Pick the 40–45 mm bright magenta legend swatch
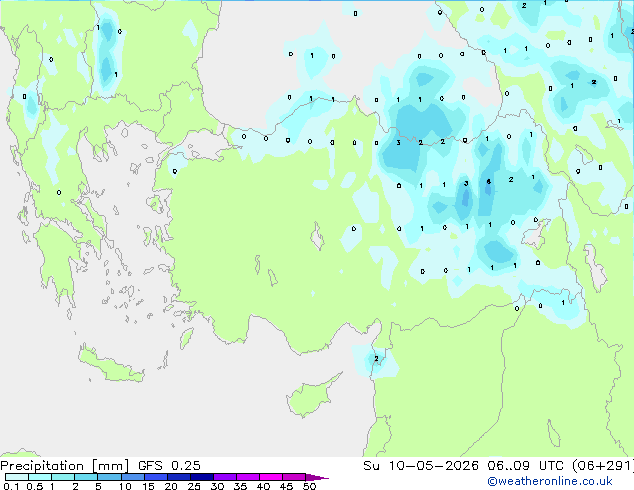 point(271,477)
